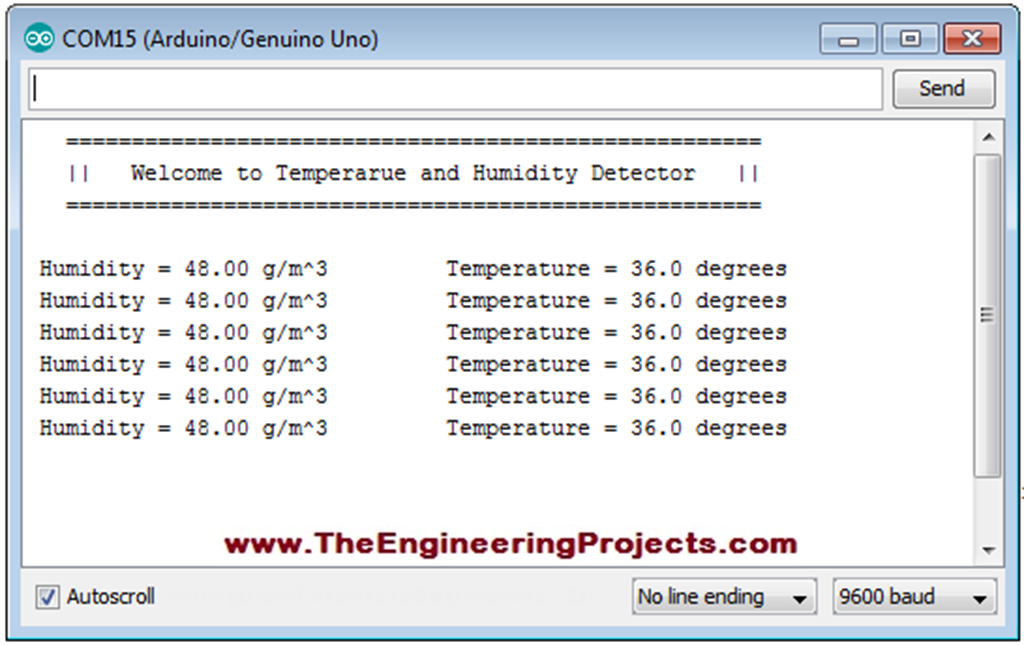The image size is (1024, 645).
Task: Open the 9600 baud dropdown
Action: (x=914, y=597)
